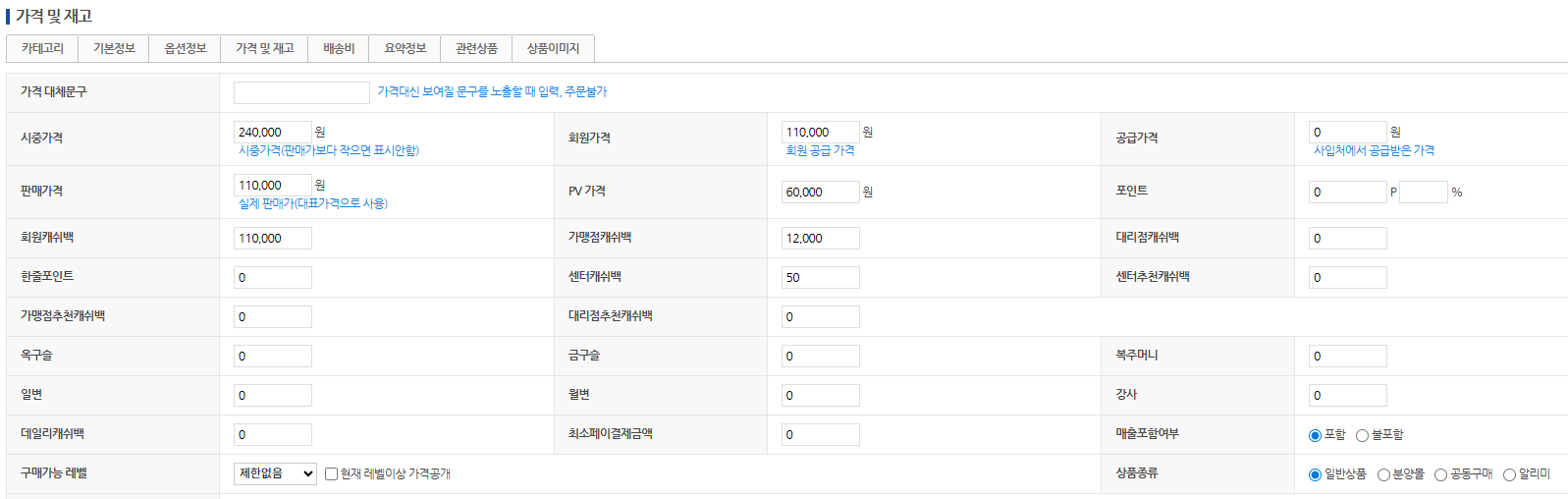Select 분양몰 as the 상품종류
This screenshot has height=499, width=1568.
(x=1383, y=474)
